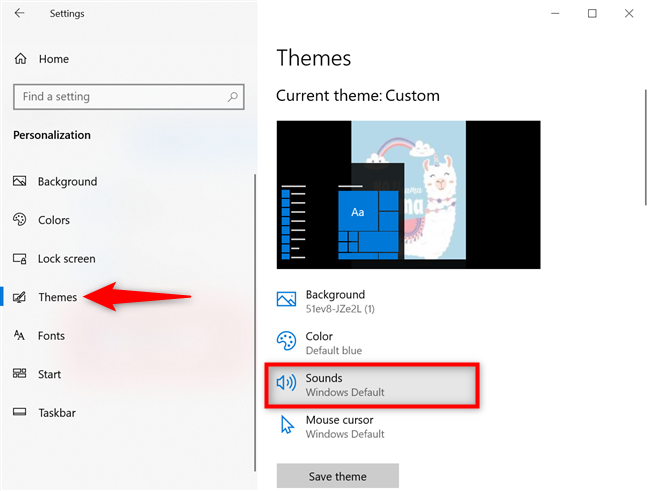Click the right pane vertical scrollbar
The image size is (648, 491).
pos(646,147)
